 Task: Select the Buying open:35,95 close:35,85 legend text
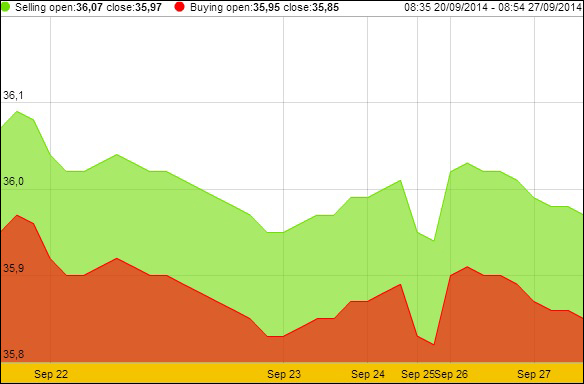click(x=264, y=7)
